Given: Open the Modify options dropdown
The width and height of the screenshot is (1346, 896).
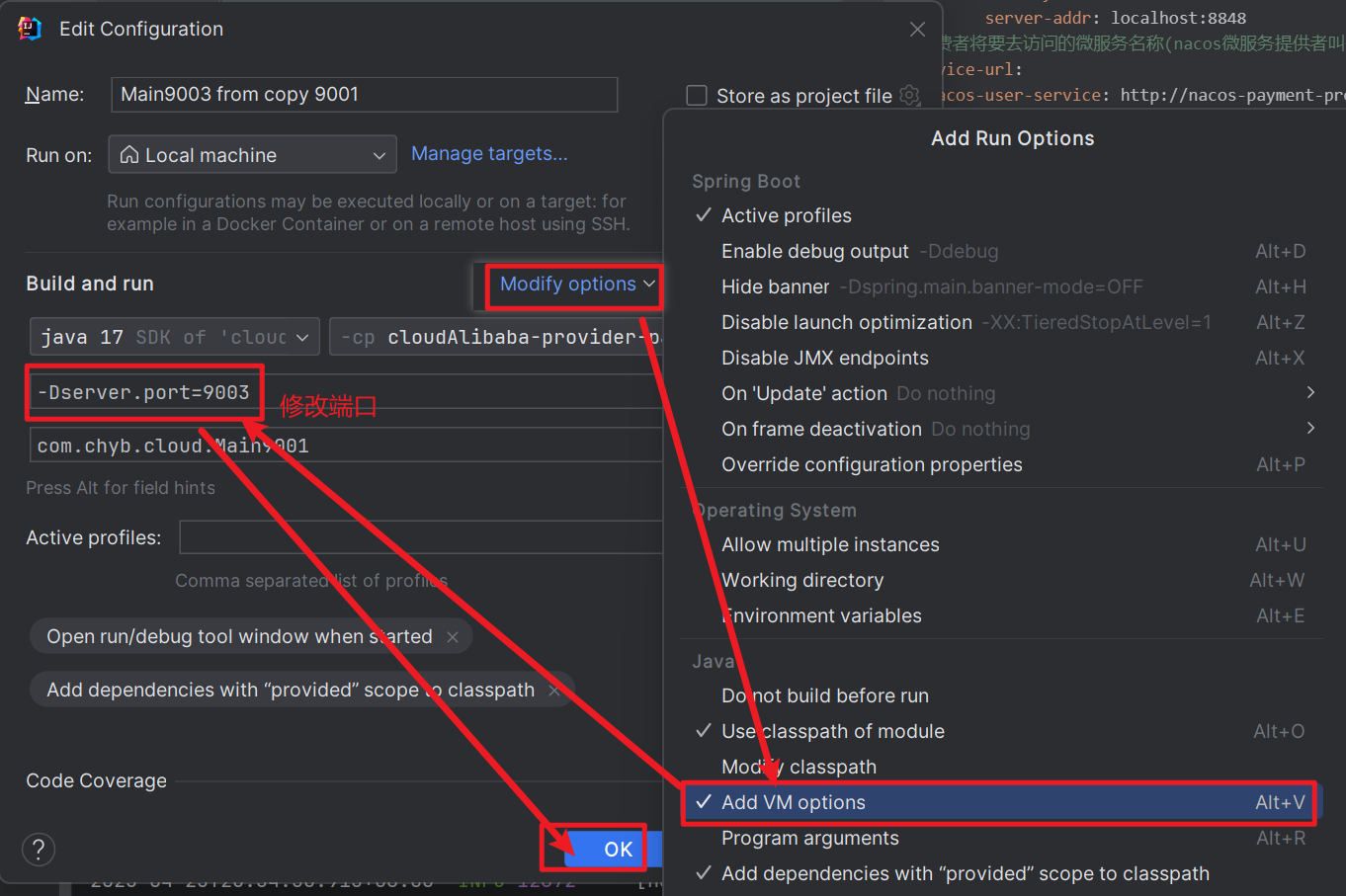Looking at the screenshot, I should pyautogui.click(x=576, y=285).
